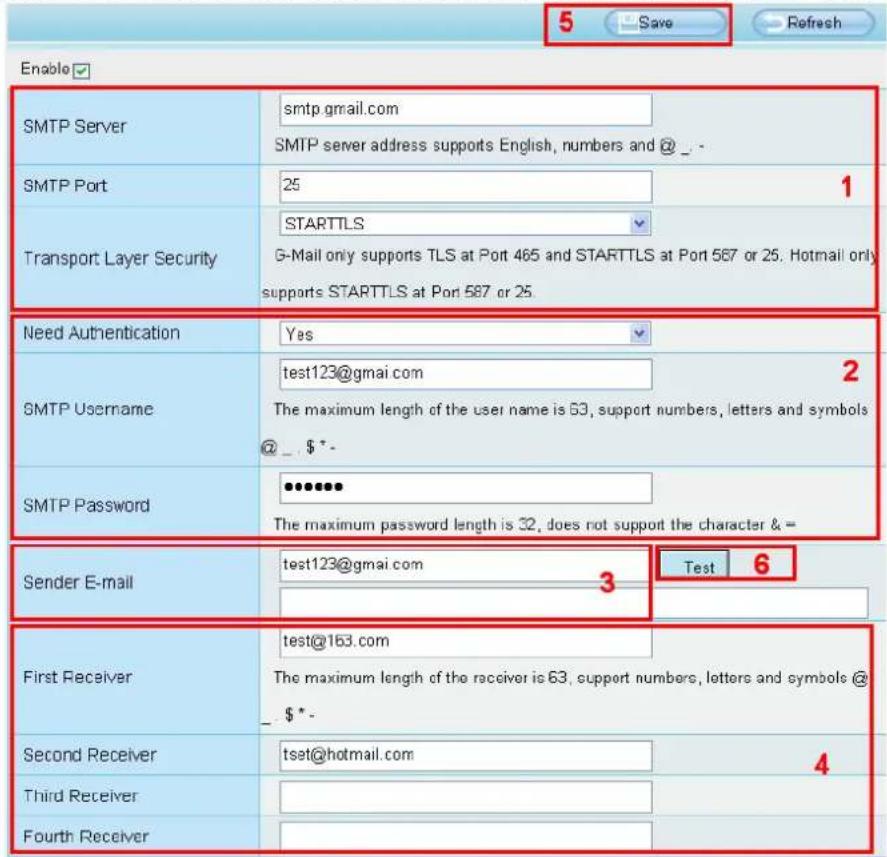The height and width of the screenshot is (857, 887).
Task: Click the "Fourth Receiver" label
Action: pos(85,837)
